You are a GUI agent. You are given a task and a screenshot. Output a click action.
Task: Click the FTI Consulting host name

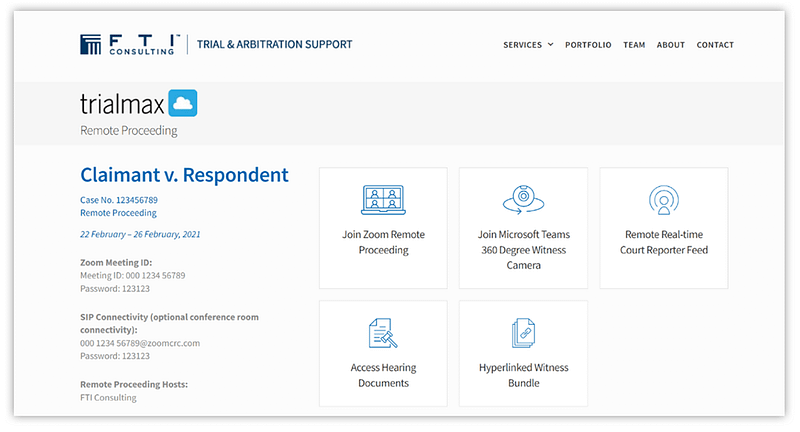coord(108,397)
